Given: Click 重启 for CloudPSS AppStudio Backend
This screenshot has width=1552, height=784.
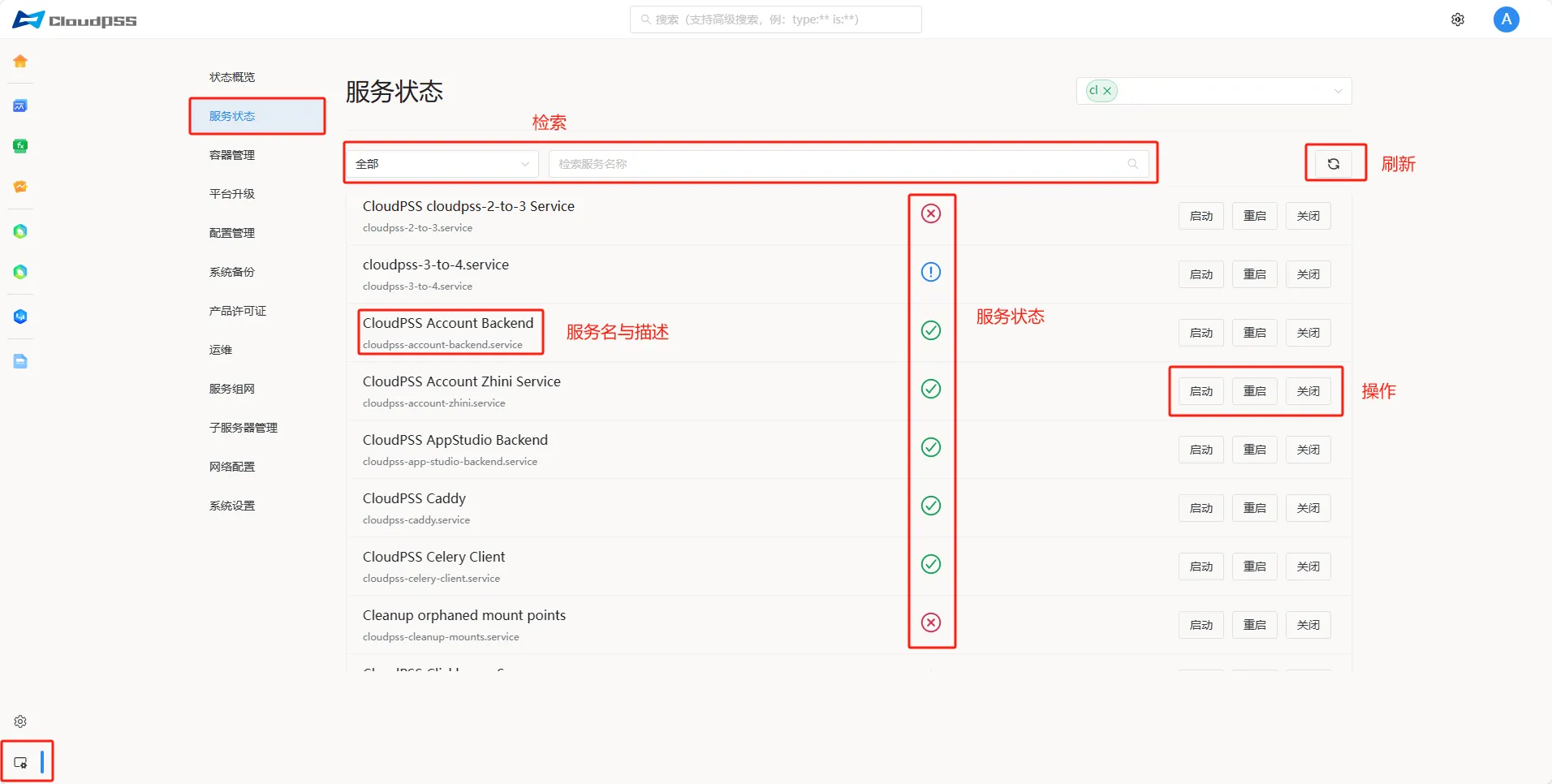Looking at the screenshot, I should click(x=1255, y=450).
